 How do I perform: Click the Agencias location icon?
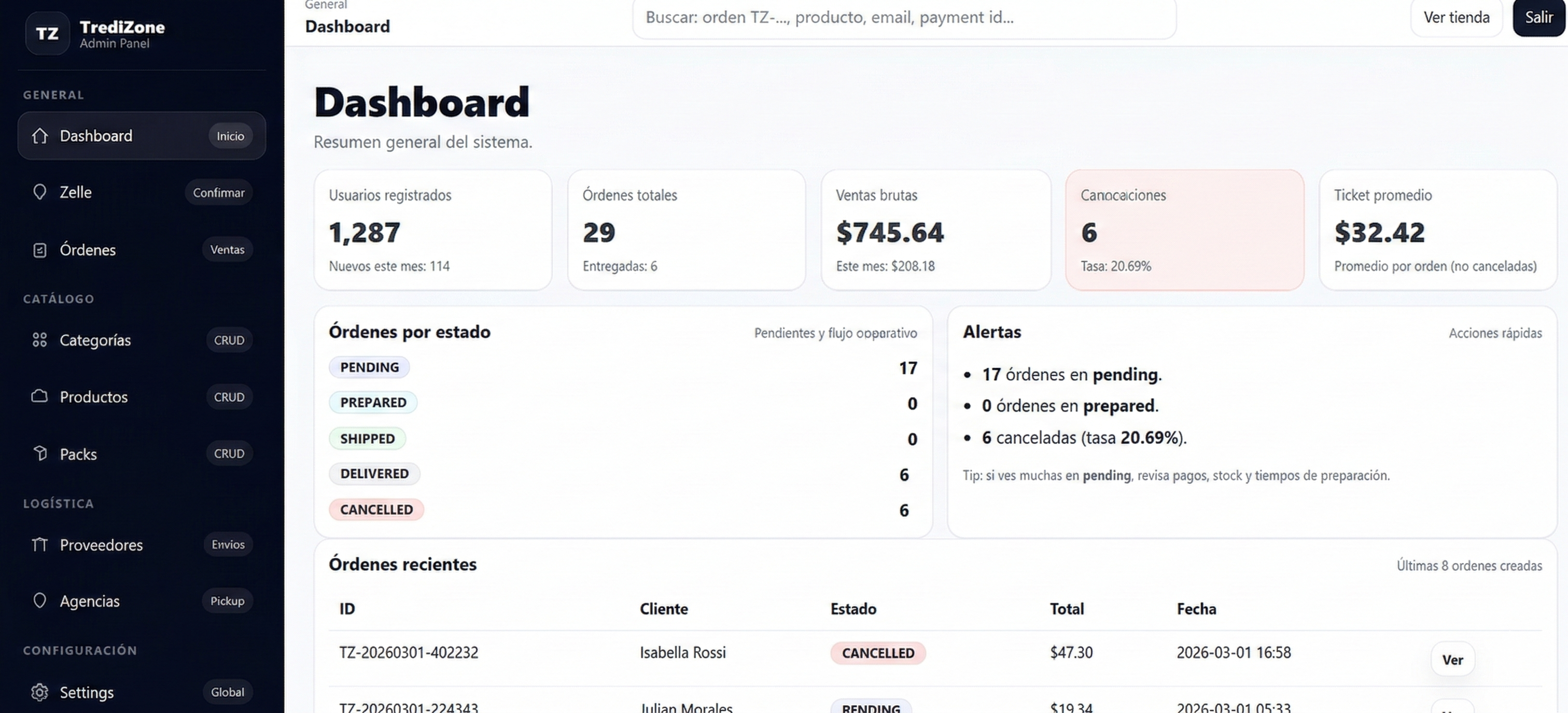click(39, 601)
